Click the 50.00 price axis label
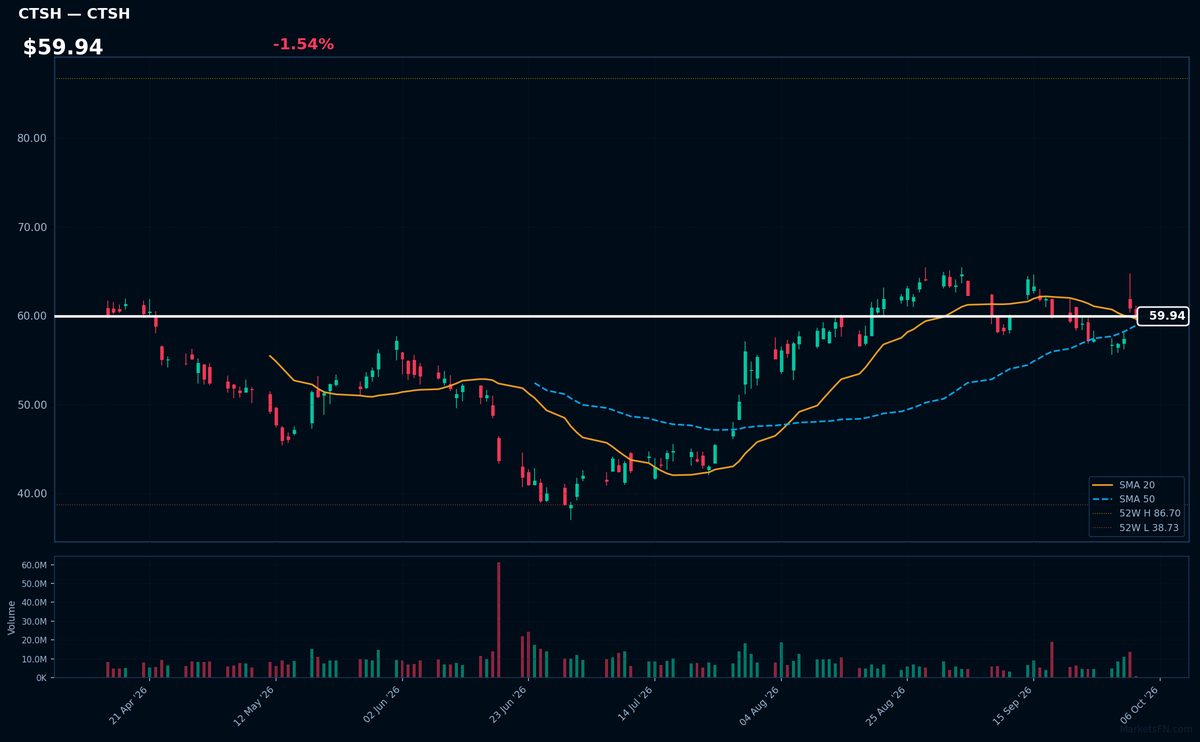The image size is (1200, 742). 32,405
